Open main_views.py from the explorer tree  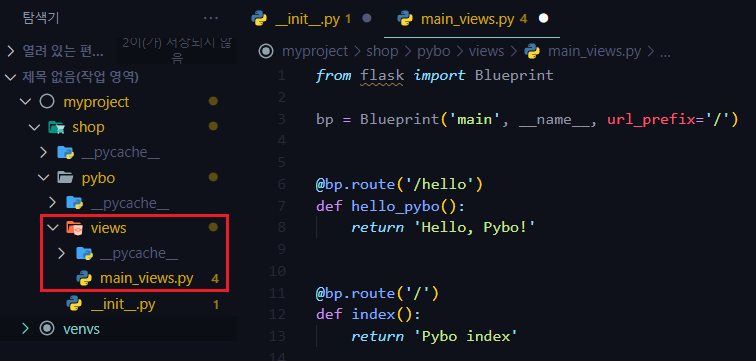(147, 279)
